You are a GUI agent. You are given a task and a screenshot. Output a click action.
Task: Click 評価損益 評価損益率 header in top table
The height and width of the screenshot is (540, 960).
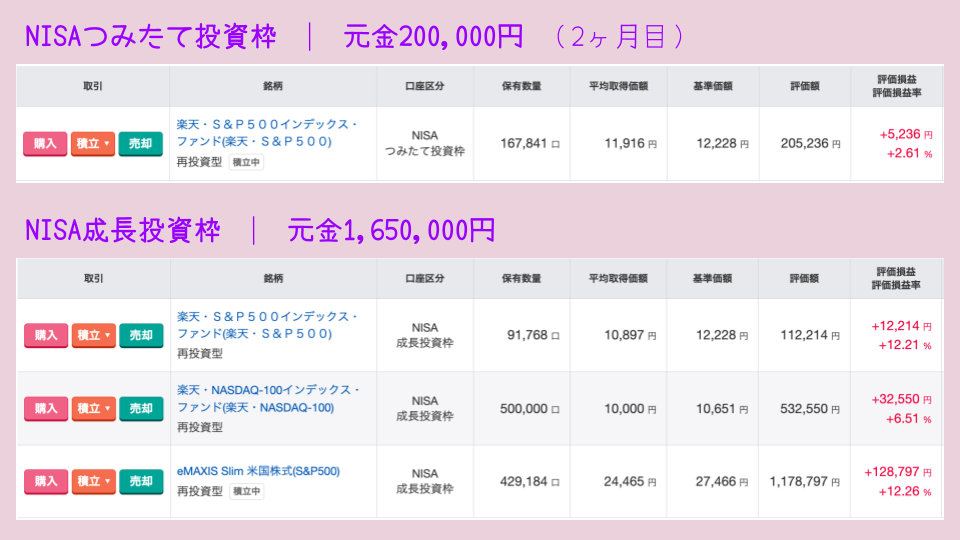click(897, 86)
